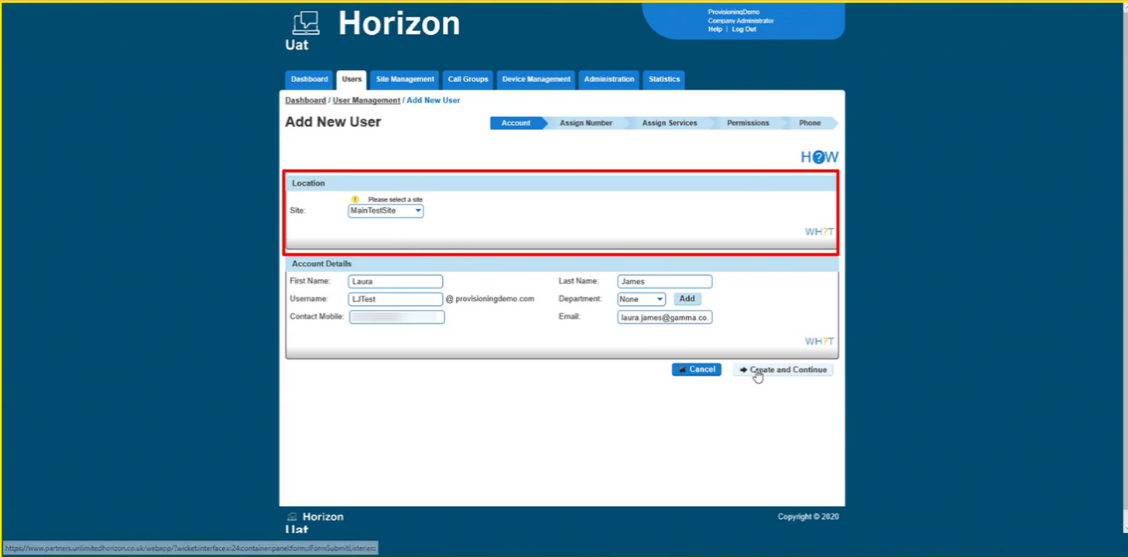Open the Site Management tab
Screen dimensions: 1128x557
(x=405, y=80)
